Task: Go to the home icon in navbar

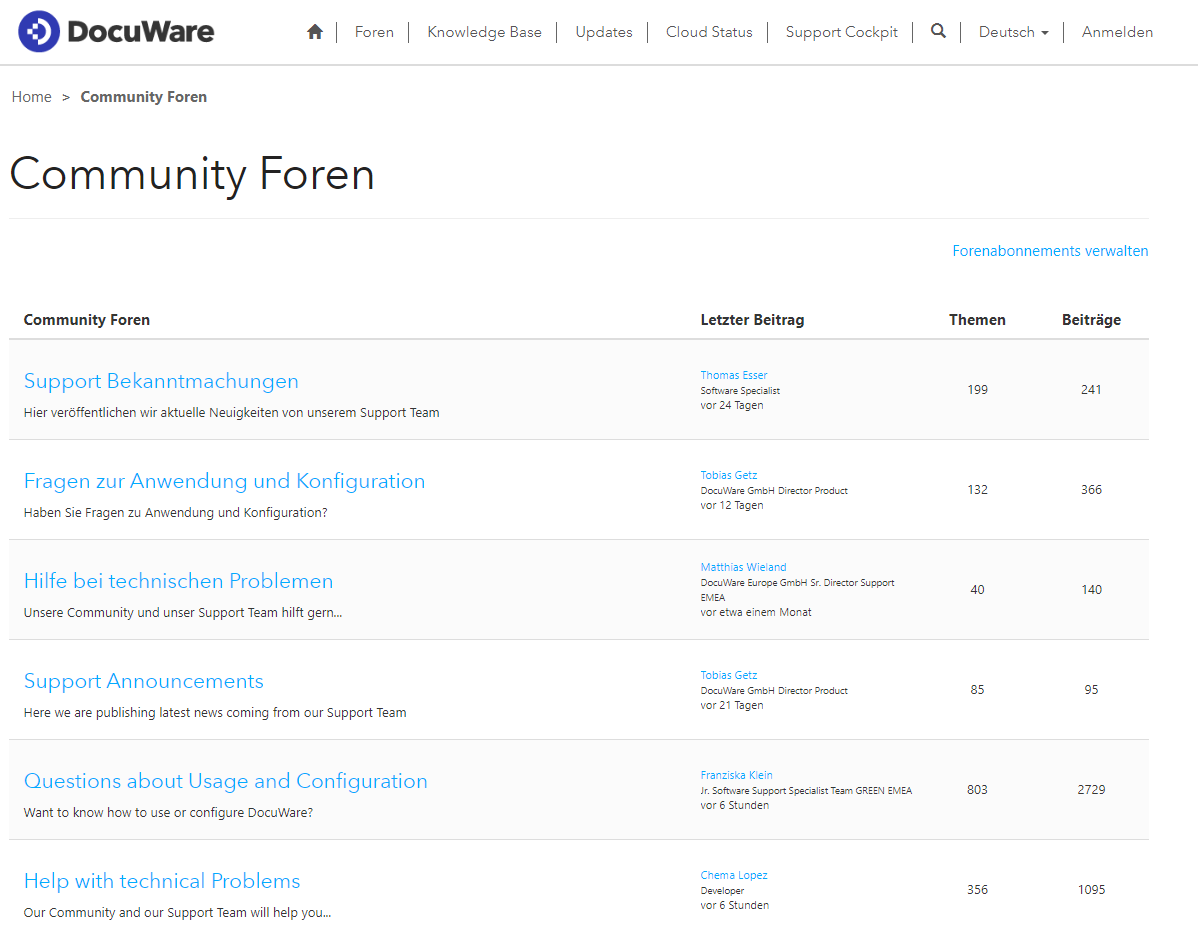Action: (315, 32)
